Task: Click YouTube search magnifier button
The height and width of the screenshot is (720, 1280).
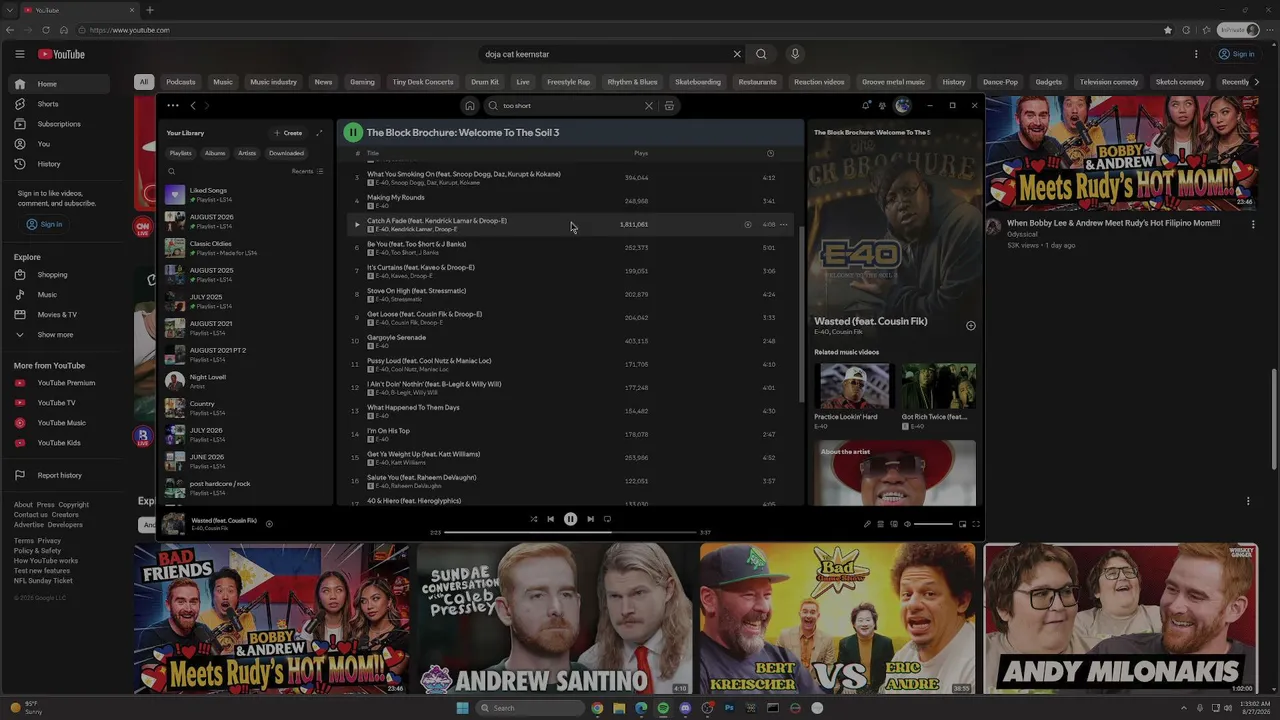Action: (x=761, y=54)
